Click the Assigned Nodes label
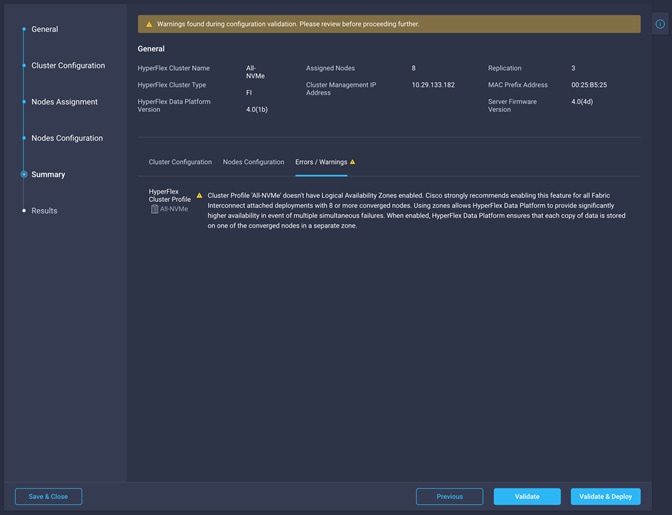The width and height of the screenshot is (672, 515). point(330,68)
